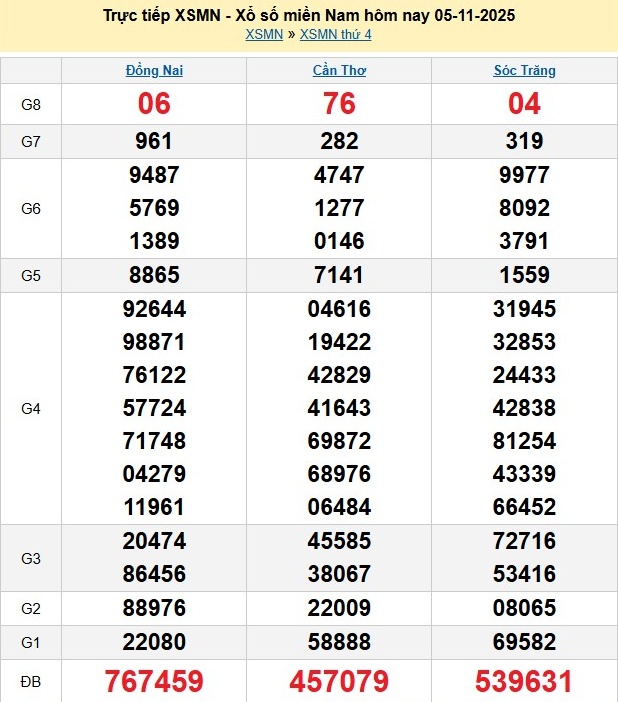Click Cần Thơ G5 number 7141
This screenshot has width=618, height=702.
[x=339, y=275]
